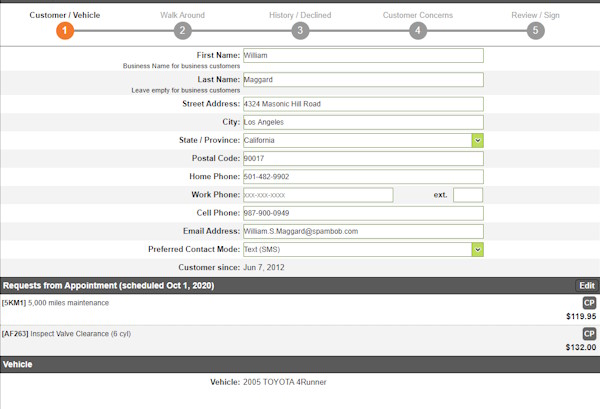This screenshot has width=600, height=409.
Task: Click CP badge for 5,000 miles maintenance
Action: point(589,303)
